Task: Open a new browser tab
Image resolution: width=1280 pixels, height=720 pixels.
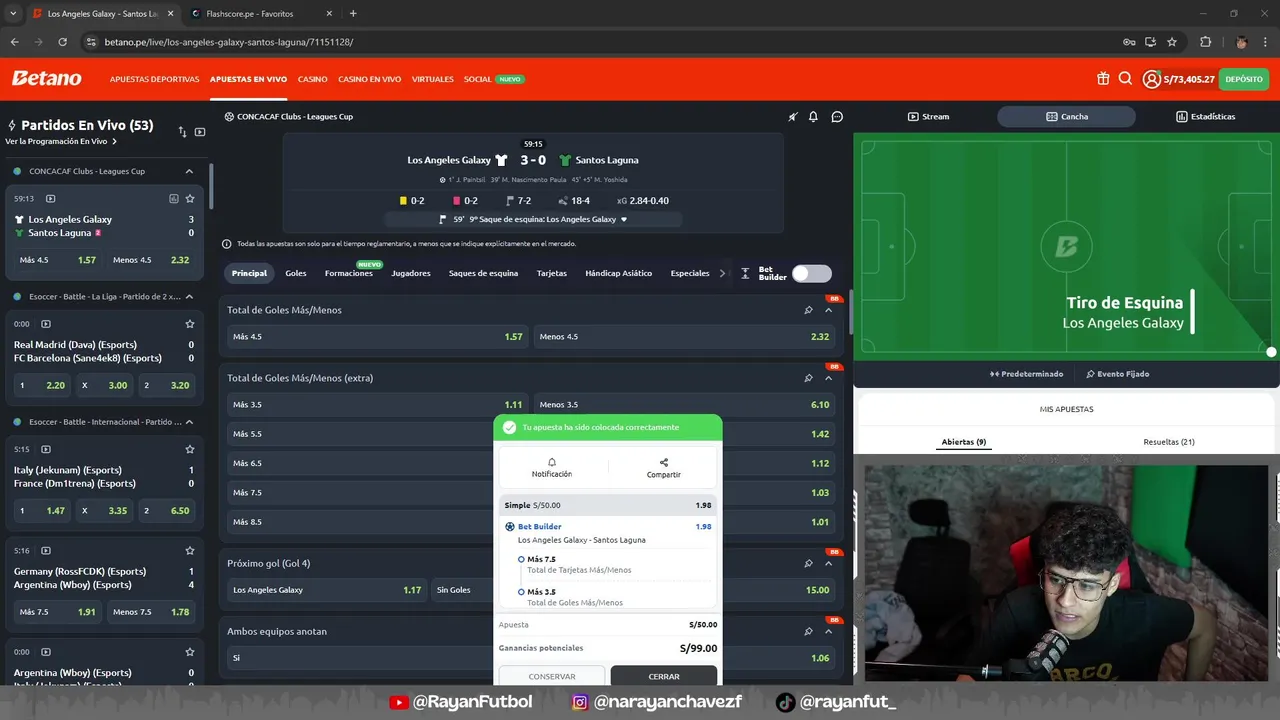Action: [x=353, y=14]
